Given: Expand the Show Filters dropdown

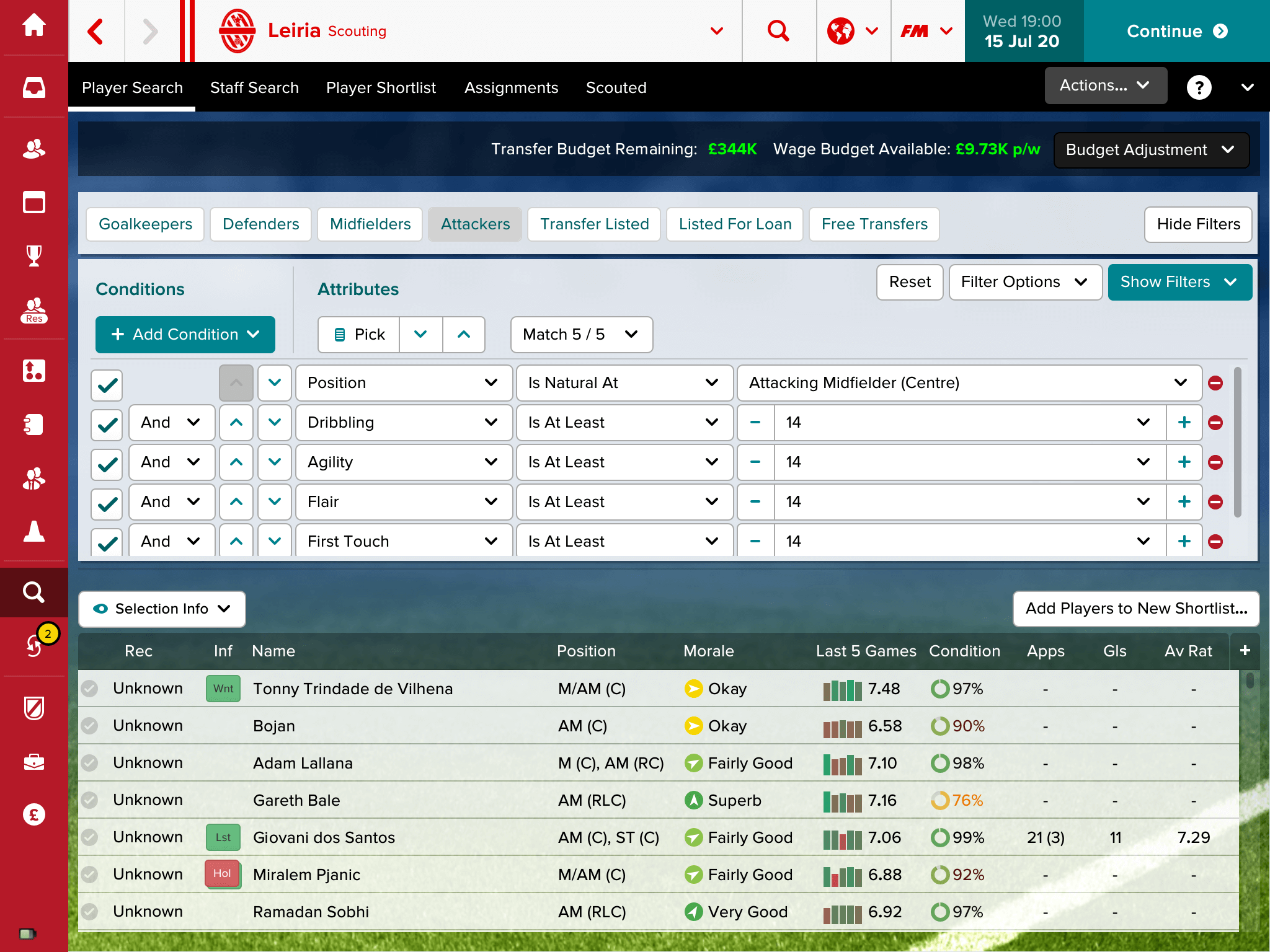Looking at the screenshot, I should 1179,283.
